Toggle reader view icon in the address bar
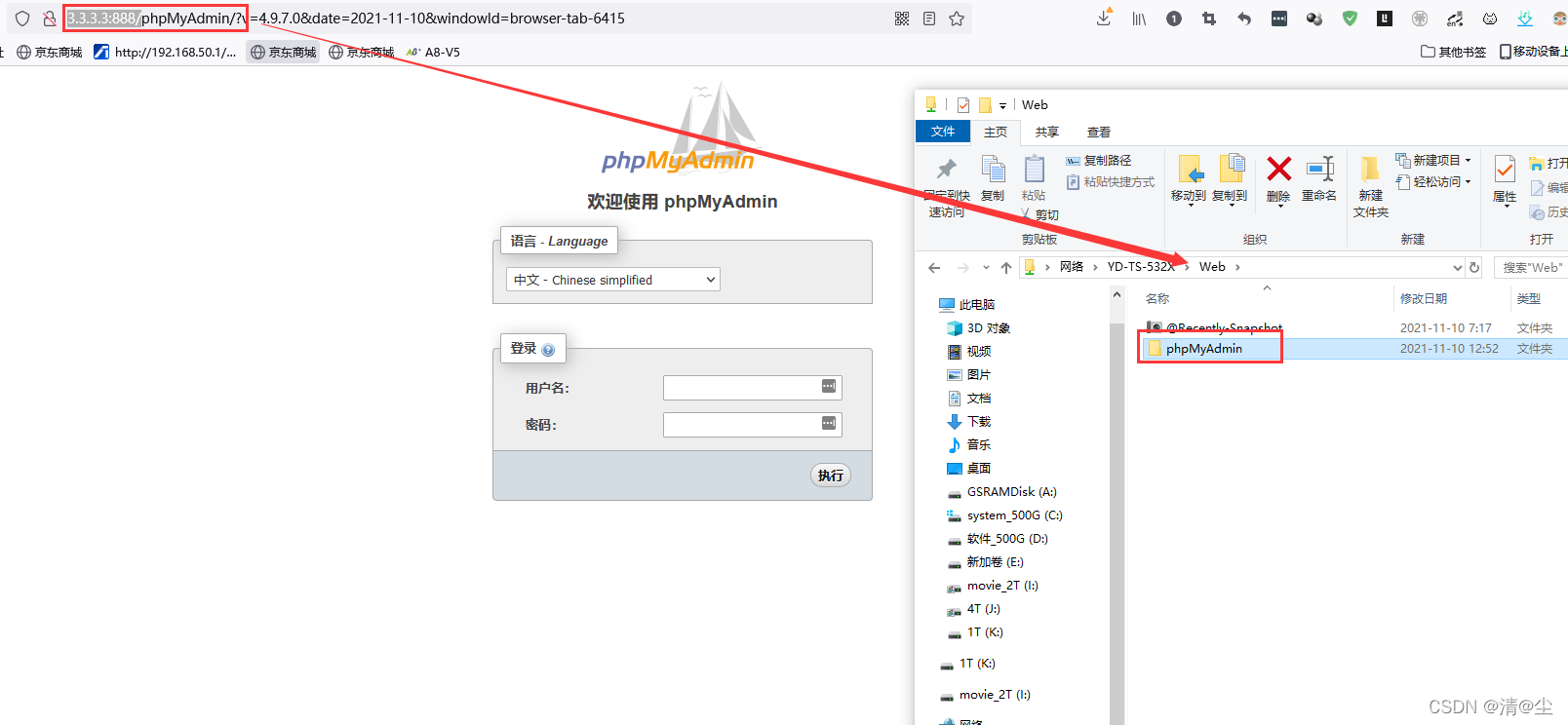The image size is (1568, 725). tap(929, 19)
